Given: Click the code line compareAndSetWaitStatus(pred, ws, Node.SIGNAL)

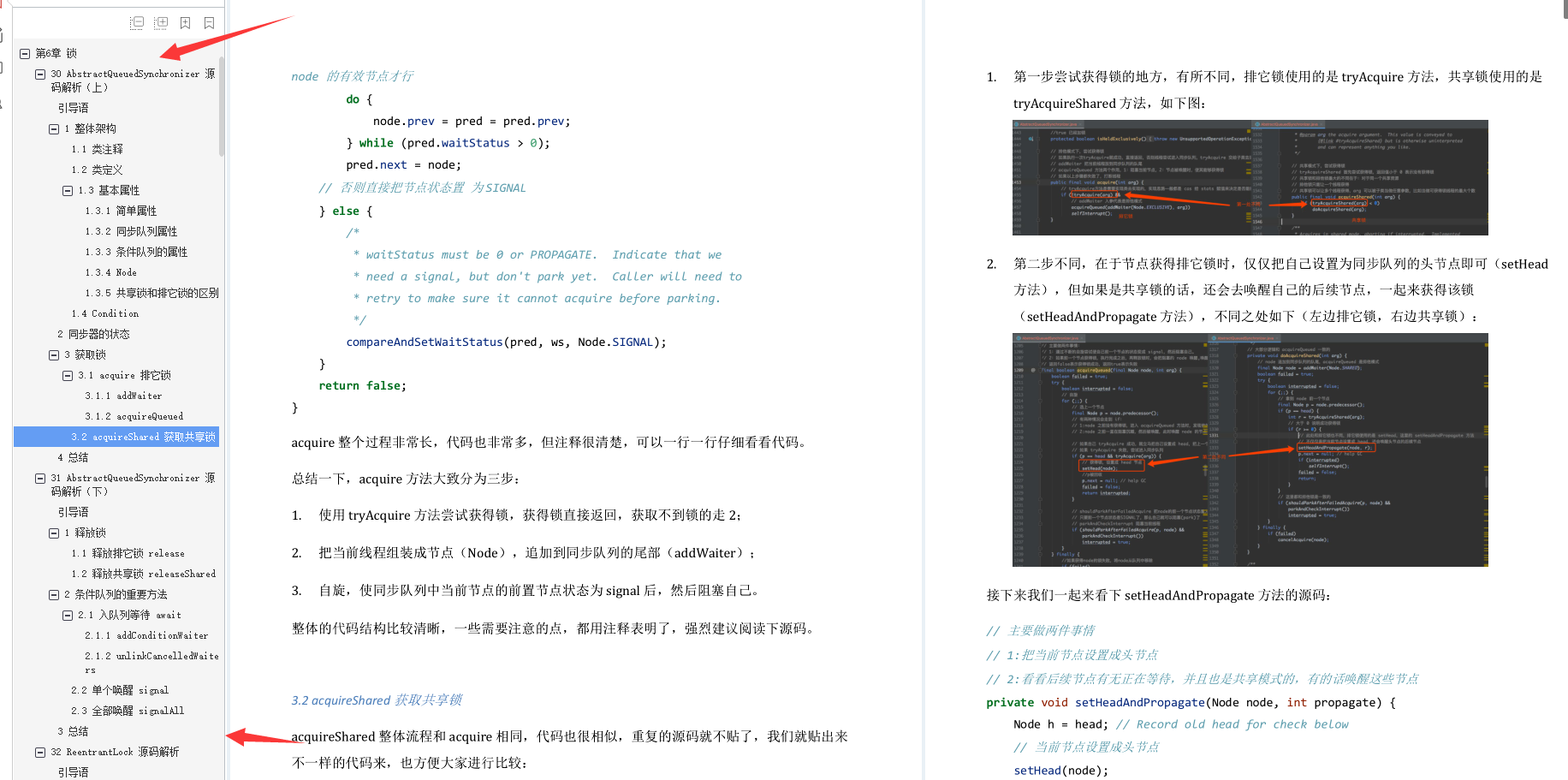Looking at the screenshot, I should 506,342.
